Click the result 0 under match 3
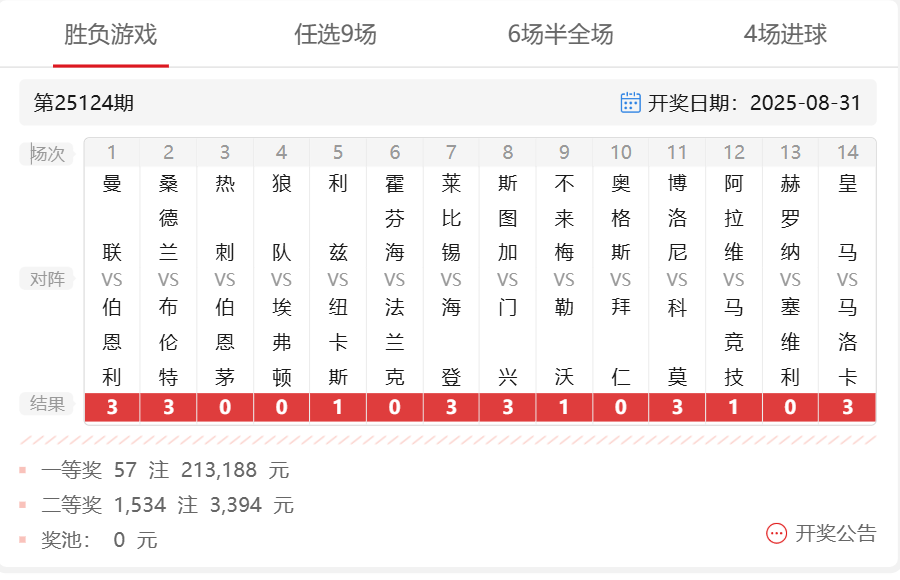The width and height of the screenshot is (900, 580). pyautogui.click(x=224, y=407)
